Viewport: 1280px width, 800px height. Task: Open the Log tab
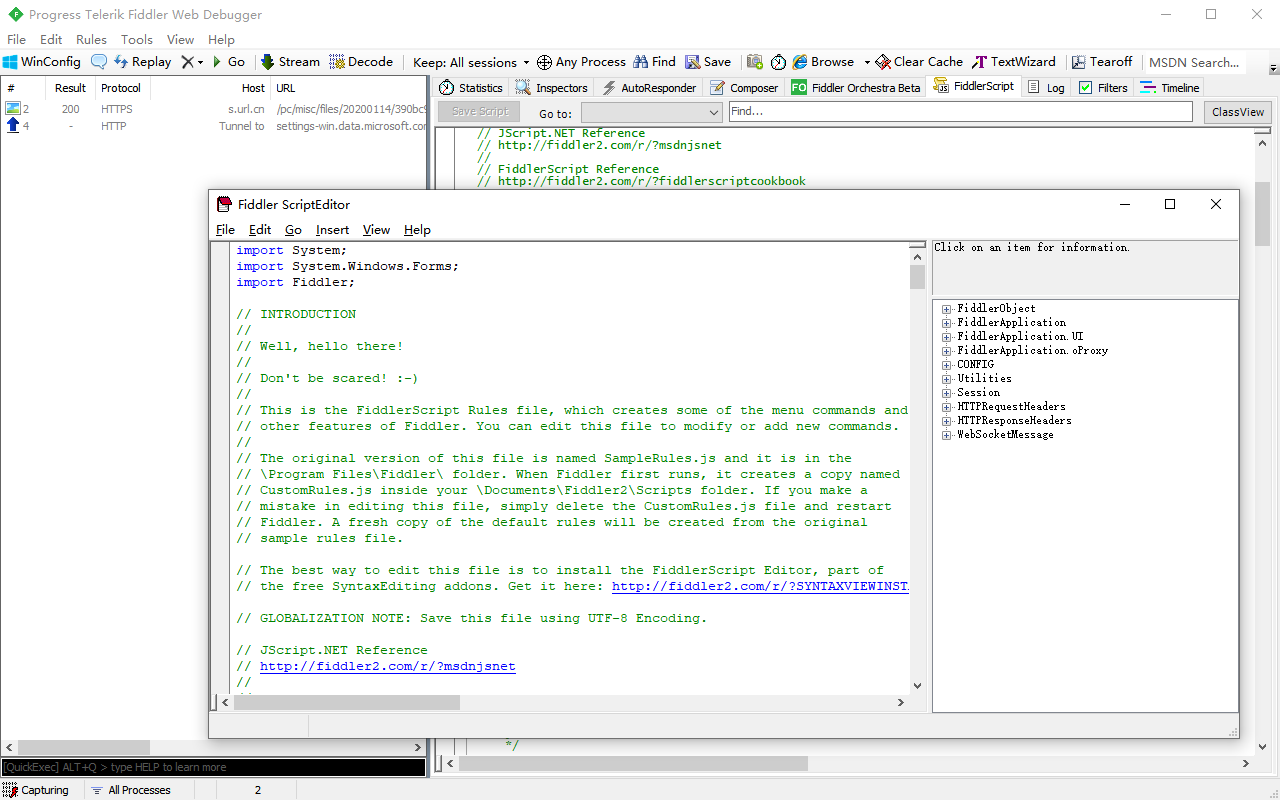(1046, 88)
